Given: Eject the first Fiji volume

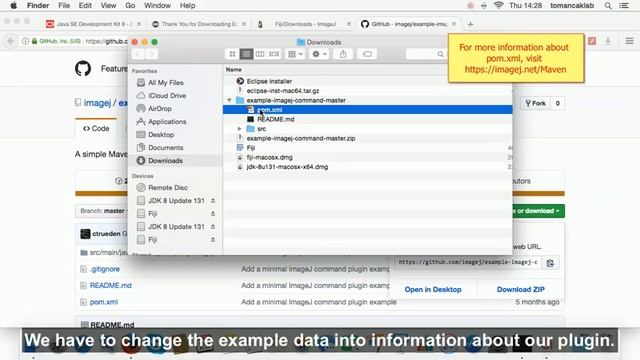Looking at the screenshot, I should pyautogui.click(x=213, y=214).
